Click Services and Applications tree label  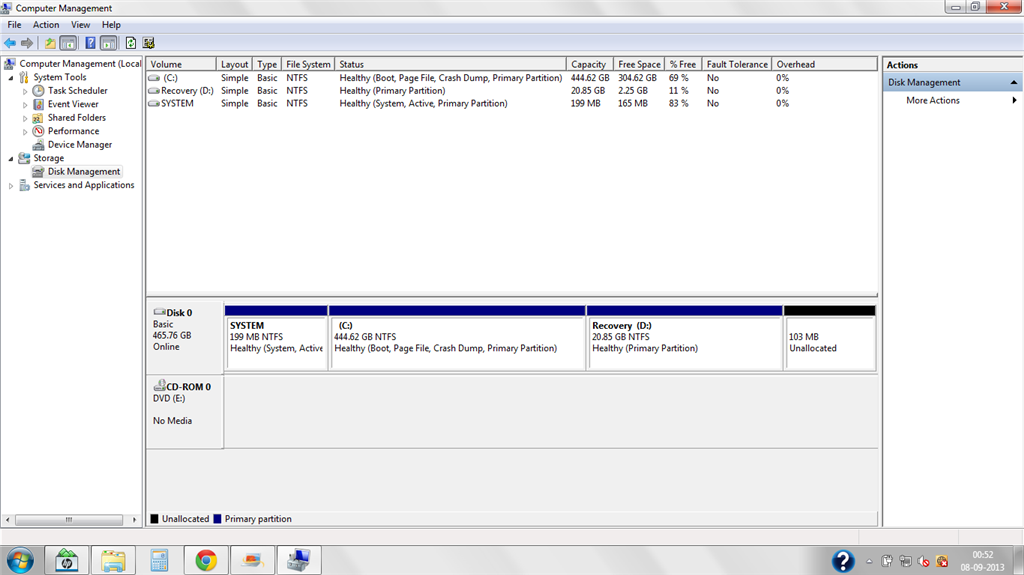[84, 185]
